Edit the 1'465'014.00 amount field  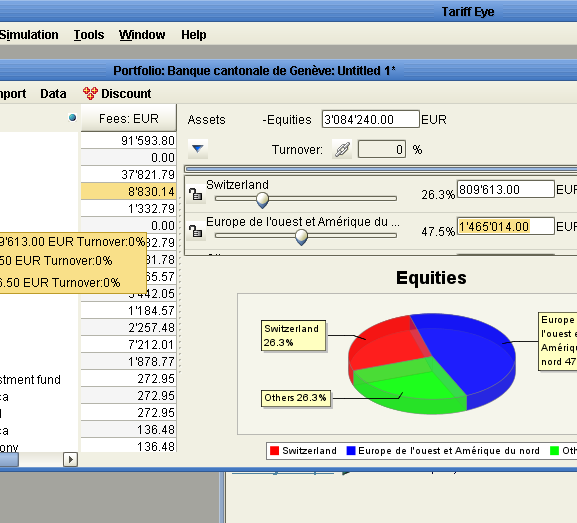pyautogui.click(x=505, y=226)
